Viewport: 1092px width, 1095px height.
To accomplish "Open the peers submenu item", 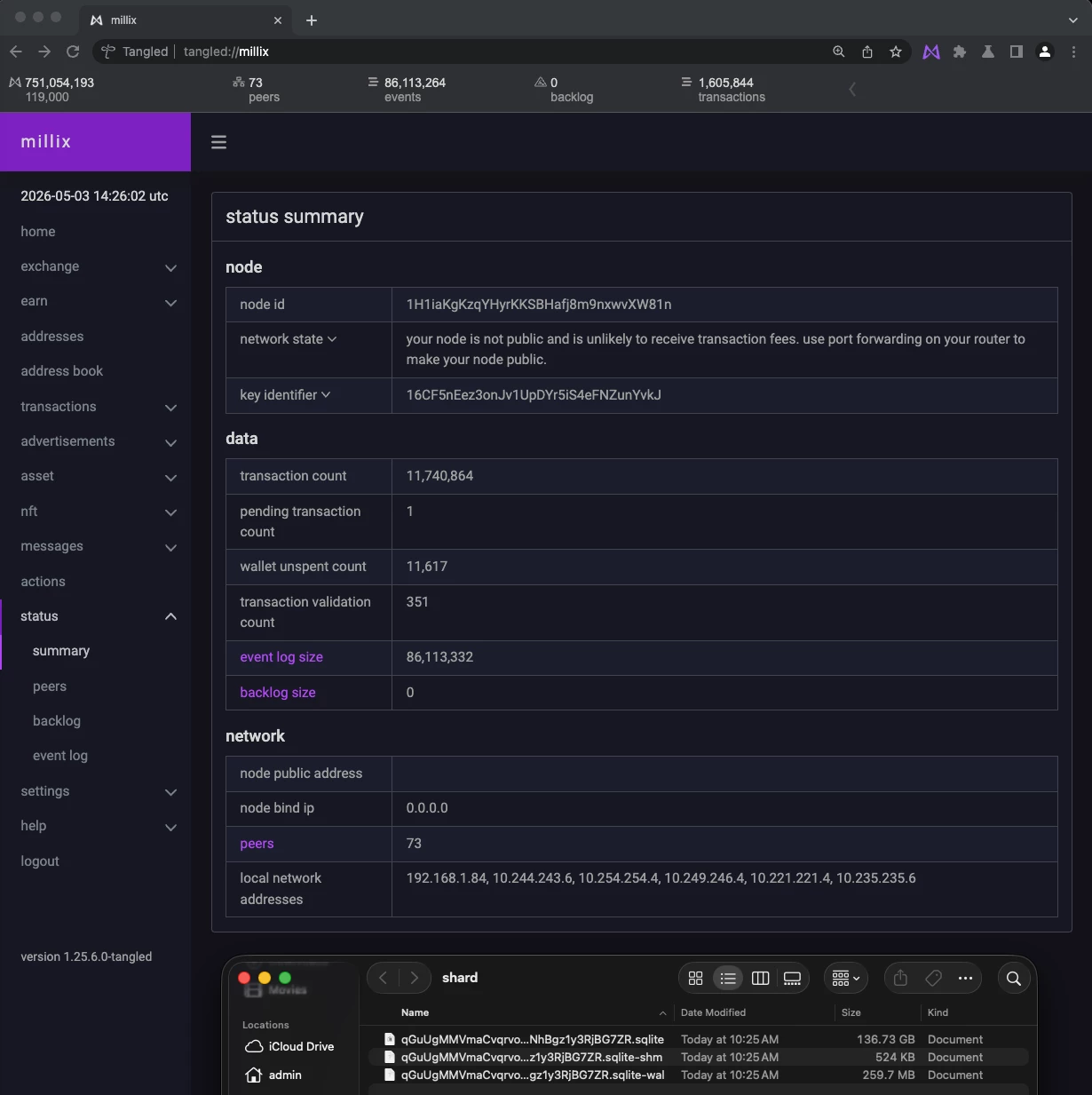I will [x=50, y=686].
